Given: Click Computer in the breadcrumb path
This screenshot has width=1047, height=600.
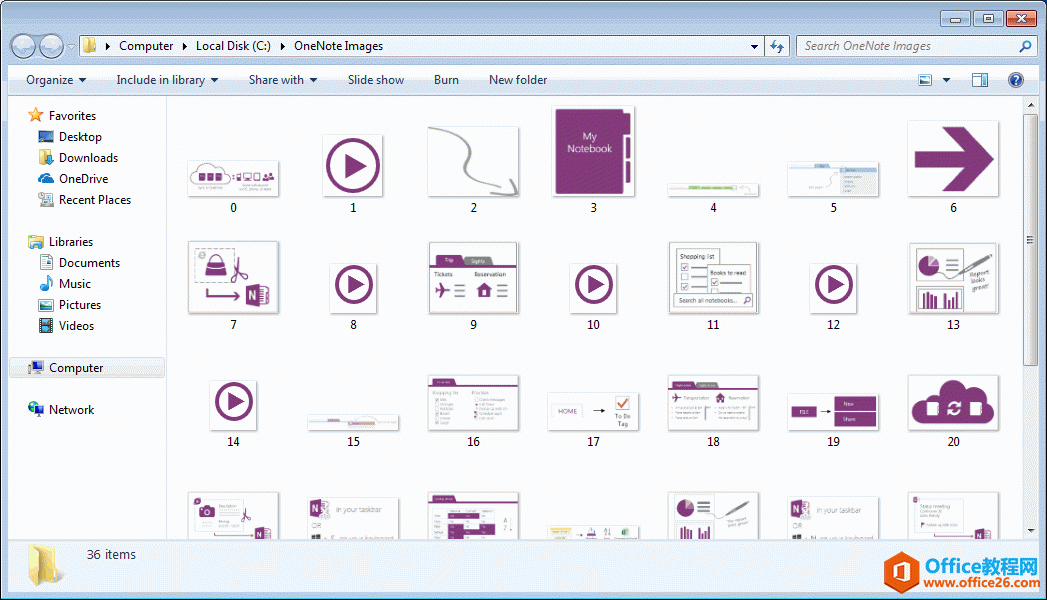Looking at the screenshot, I should tap(146, 45).
